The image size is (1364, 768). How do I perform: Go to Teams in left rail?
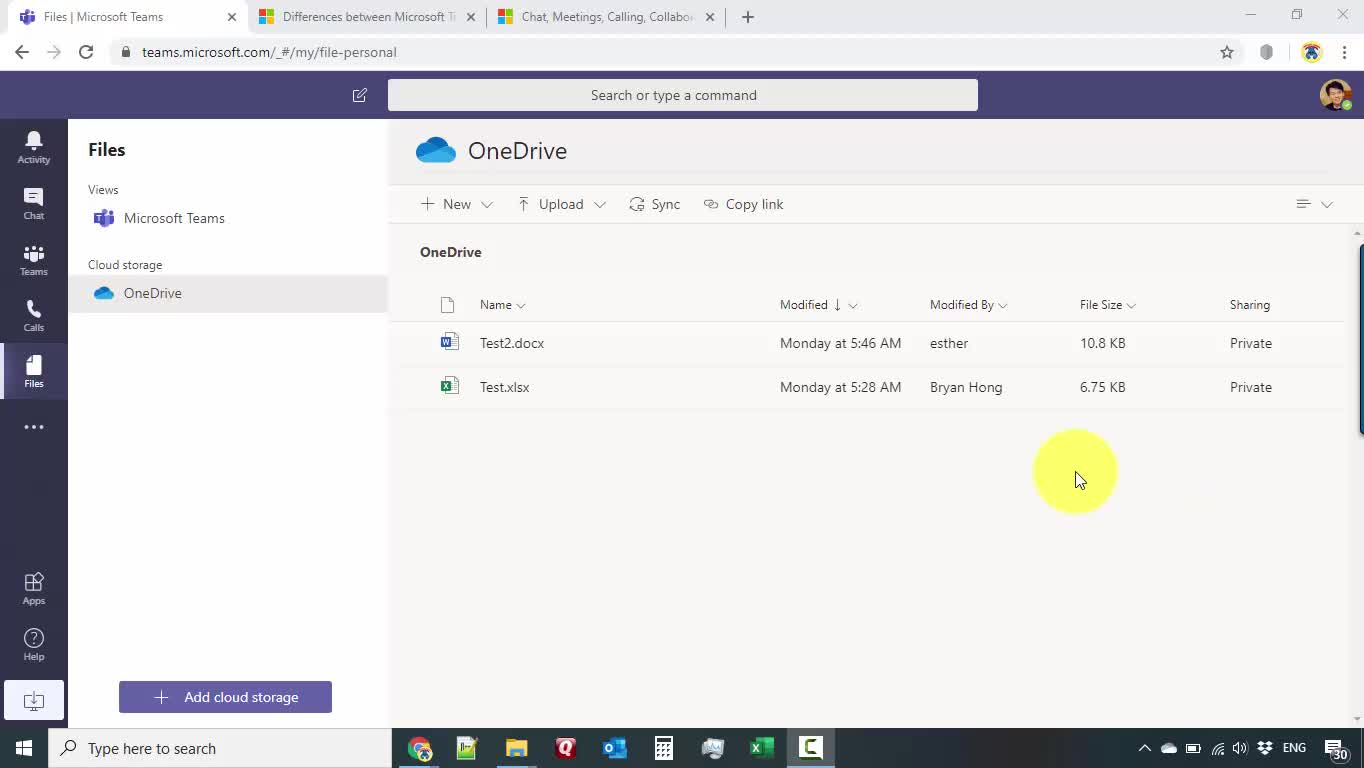(33, 259)
